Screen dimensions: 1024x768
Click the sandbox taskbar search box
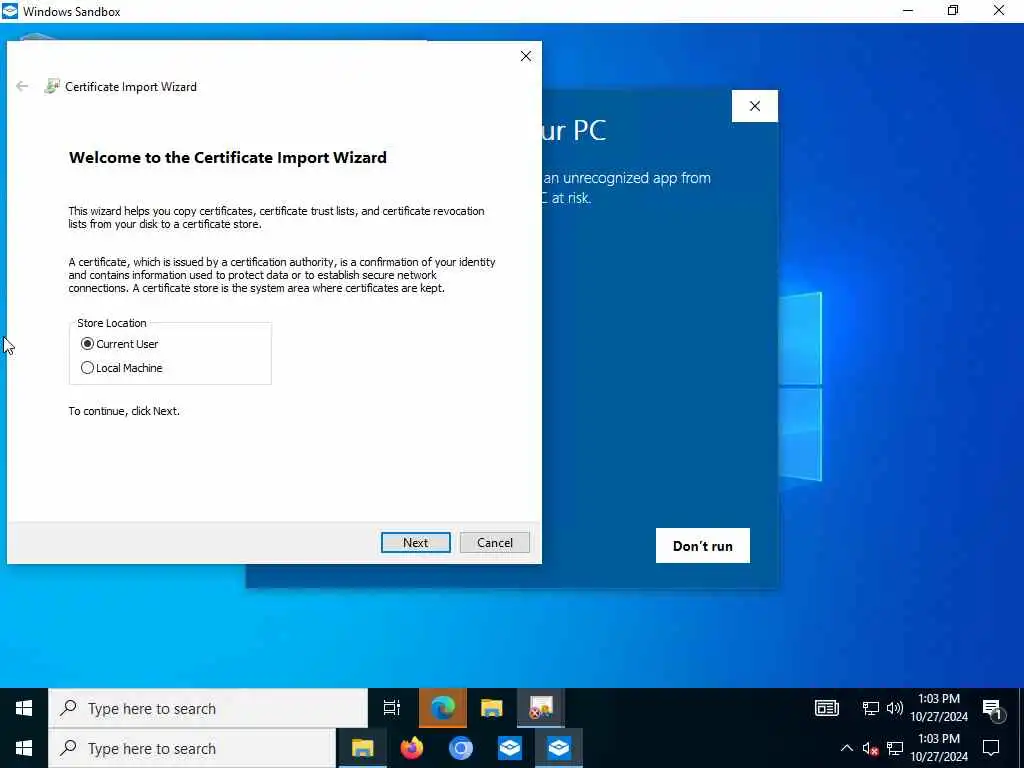pyautogui.click(x=208, y=708)
